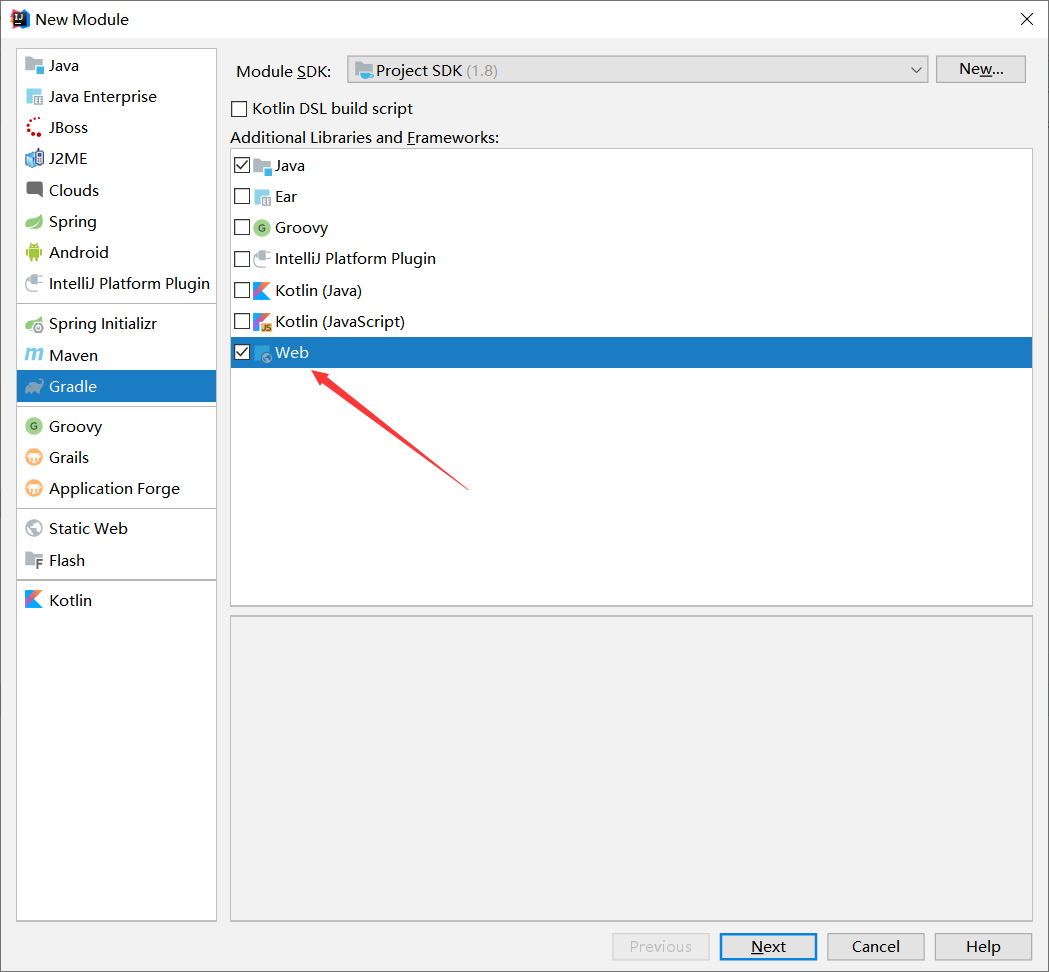Click the Spring leaf icon

34,221
